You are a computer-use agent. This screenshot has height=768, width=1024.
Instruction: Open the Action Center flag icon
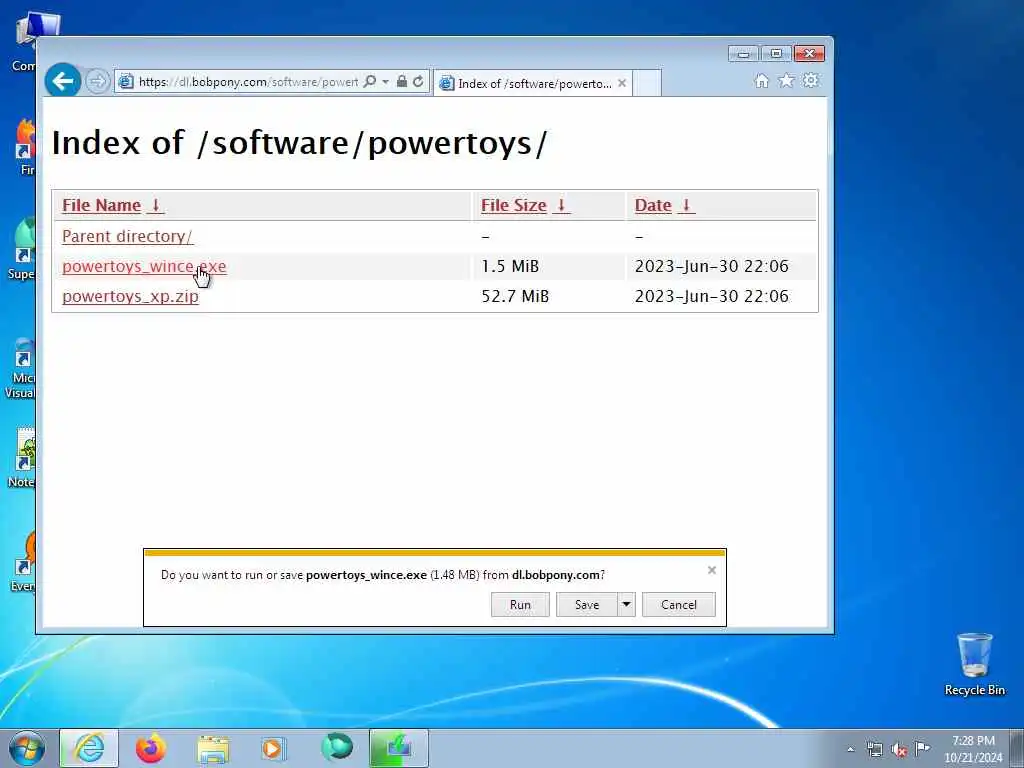[922, 748]
